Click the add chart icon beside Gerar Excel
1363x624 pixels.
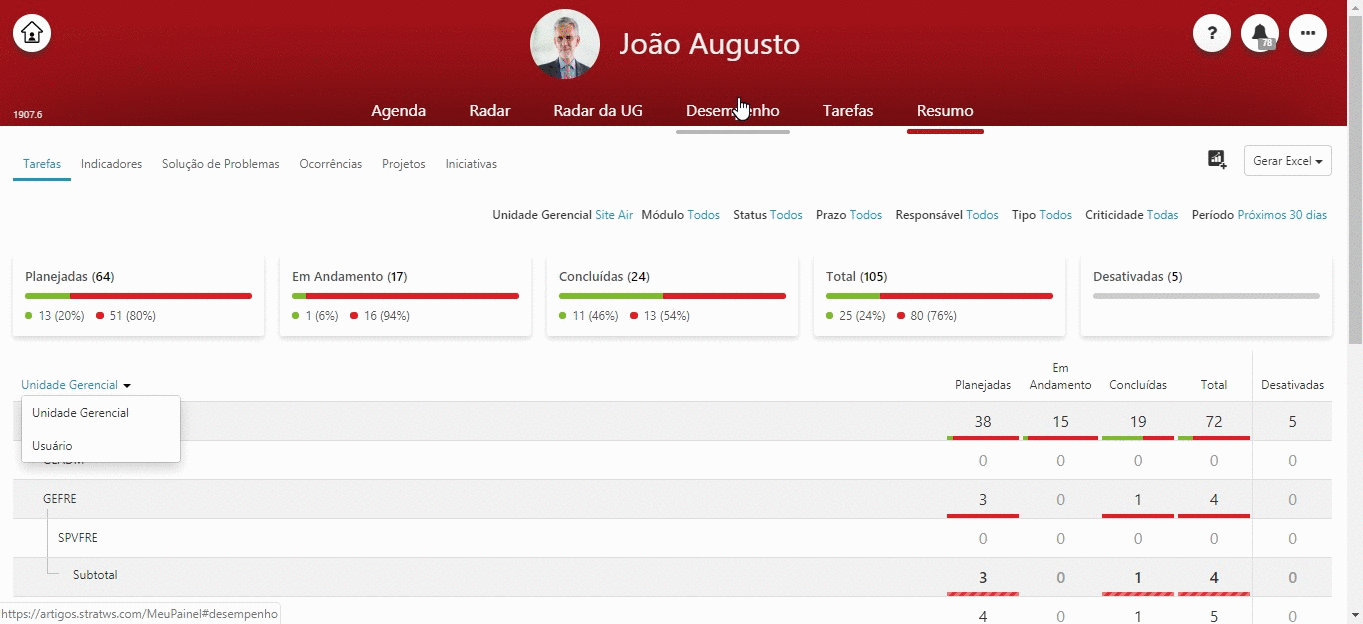(1217, 159)
